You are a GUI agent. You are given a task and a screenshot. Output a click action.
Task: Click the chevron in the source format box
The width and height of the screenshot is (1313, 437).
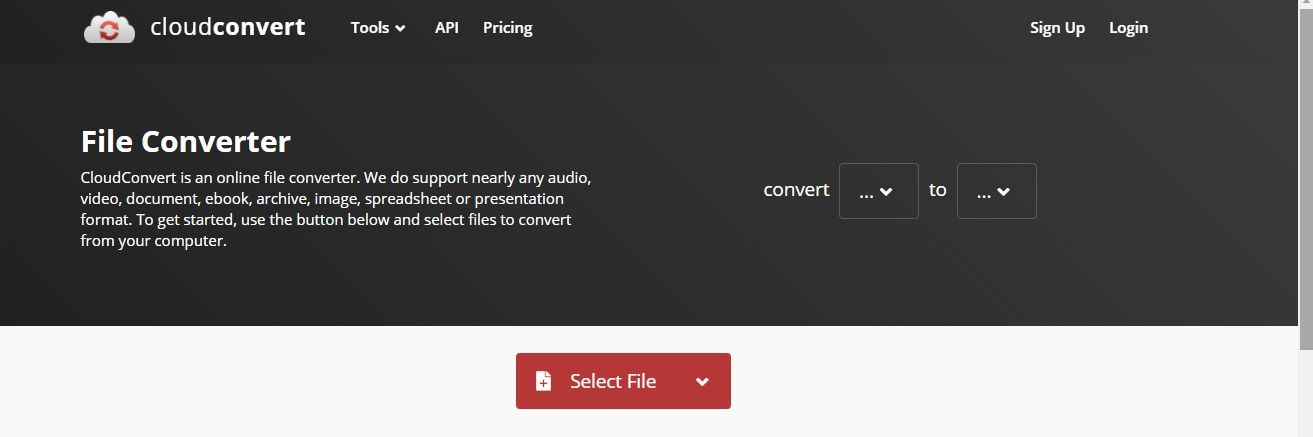886,192
